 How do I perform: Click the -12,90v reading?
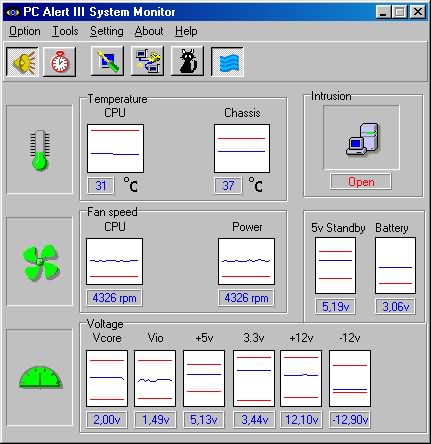pyautogui.click(x=350, y=419)
